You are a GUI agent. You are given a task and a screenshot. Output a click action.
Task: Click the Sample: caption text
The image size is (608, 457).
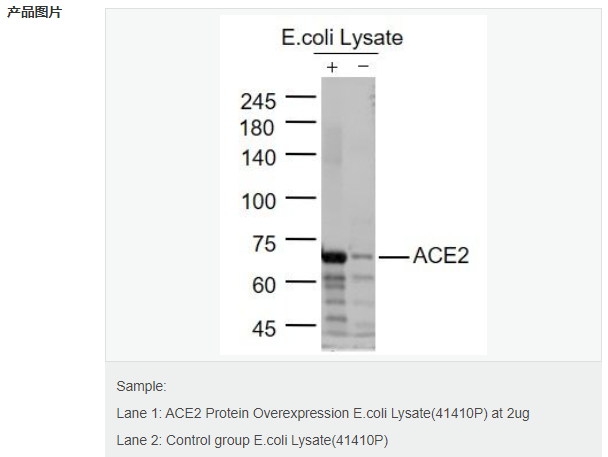click(141, 386)
